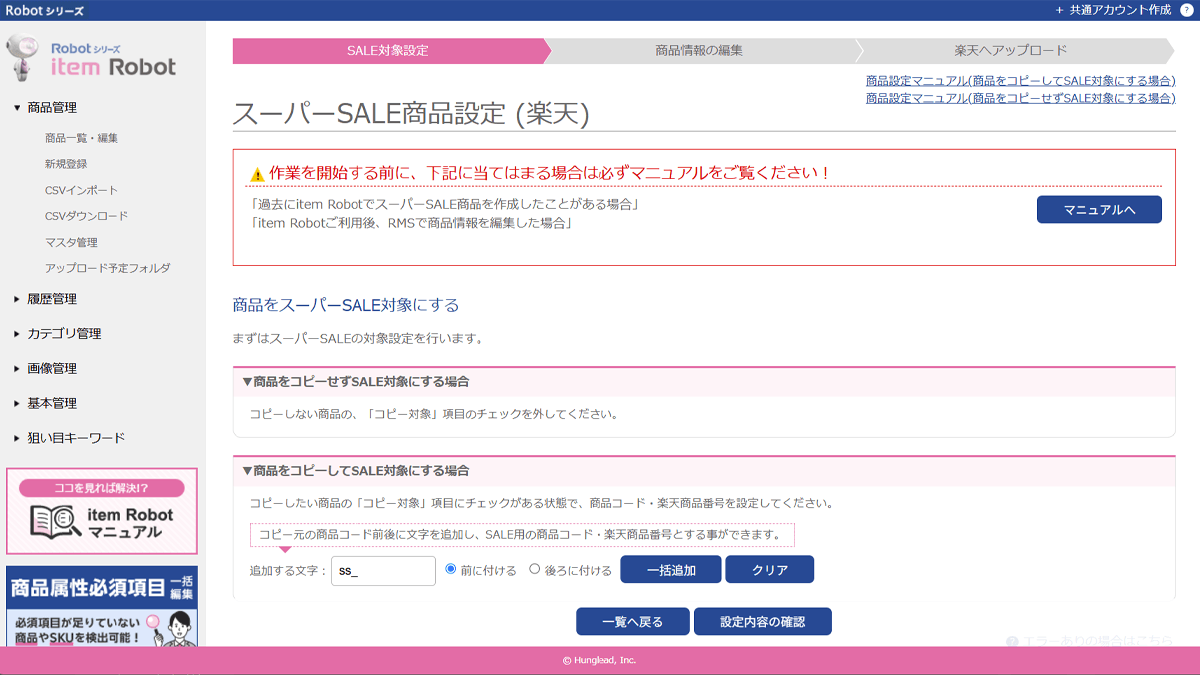Open アップロード予定フォルダ in sidebar

pos(107,268)
